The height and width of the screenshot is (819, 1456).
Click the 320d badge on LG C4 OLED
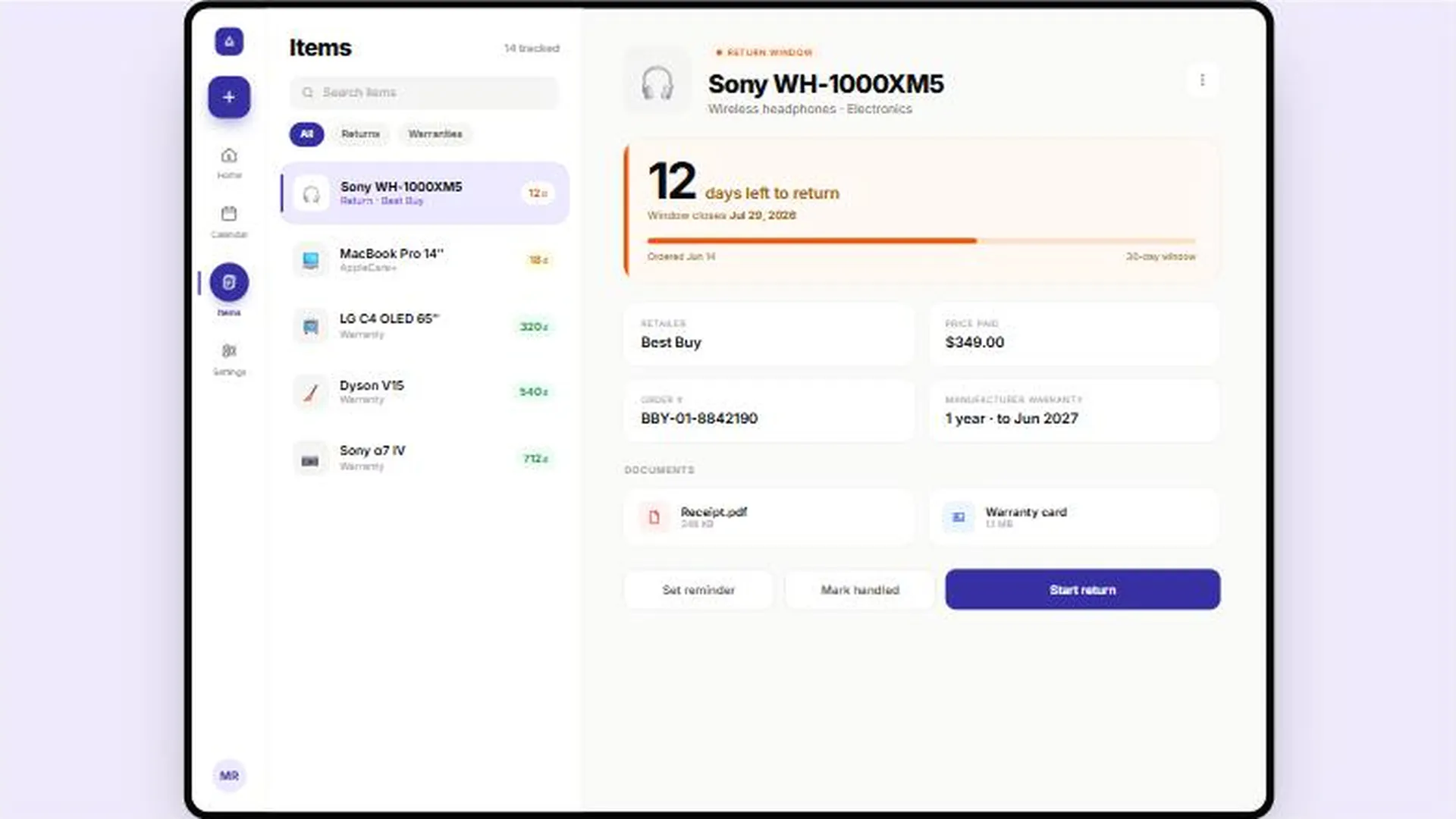click(534, 327)
